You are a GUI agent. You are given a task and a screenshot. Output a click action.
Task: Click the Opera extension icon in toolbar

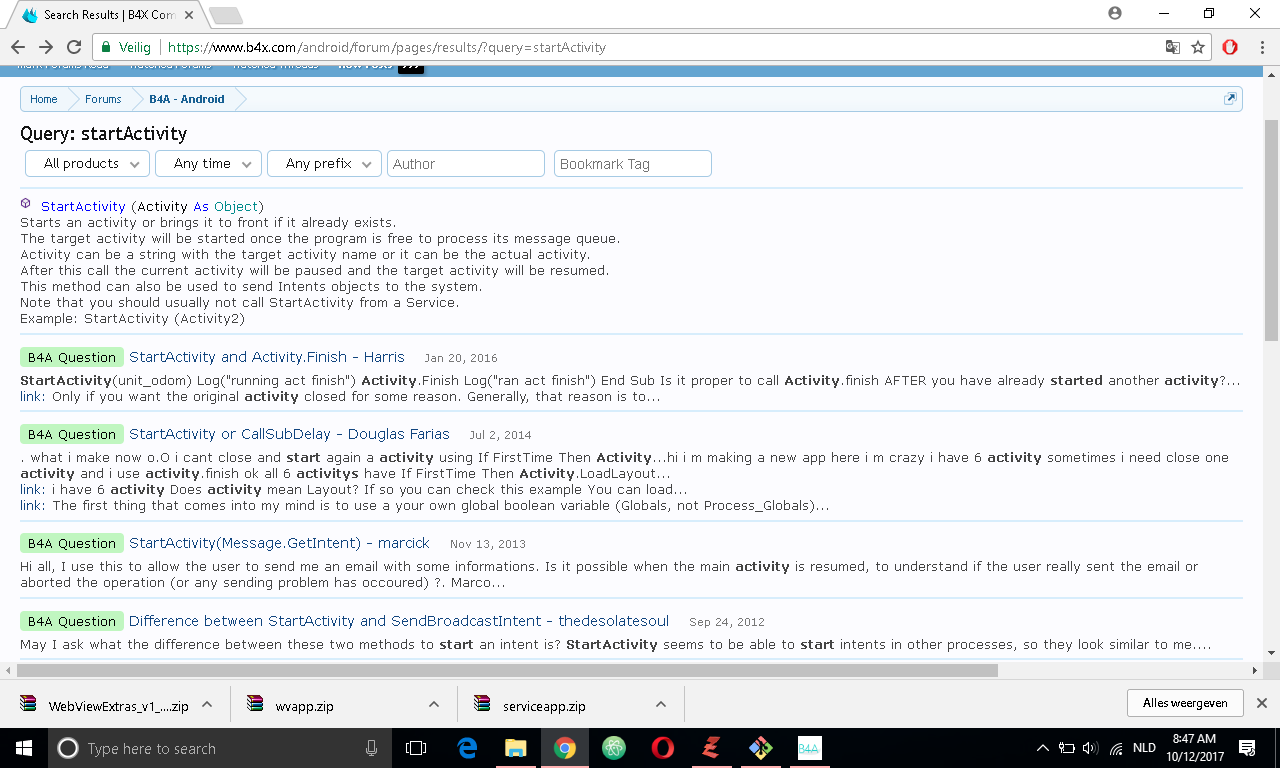pos(1231,47)
